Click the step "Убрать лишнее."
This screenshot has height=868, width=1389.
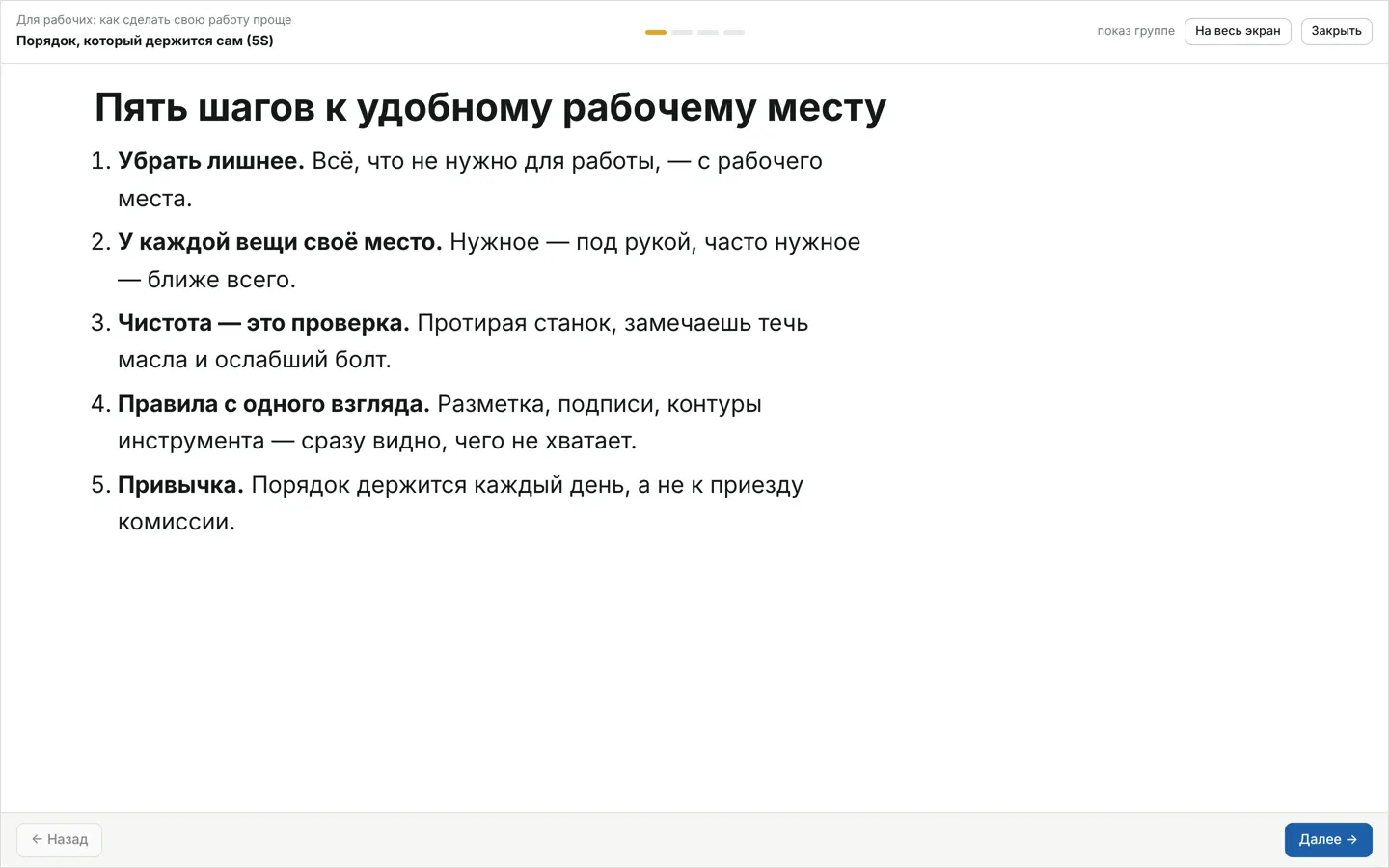point(211,161)
